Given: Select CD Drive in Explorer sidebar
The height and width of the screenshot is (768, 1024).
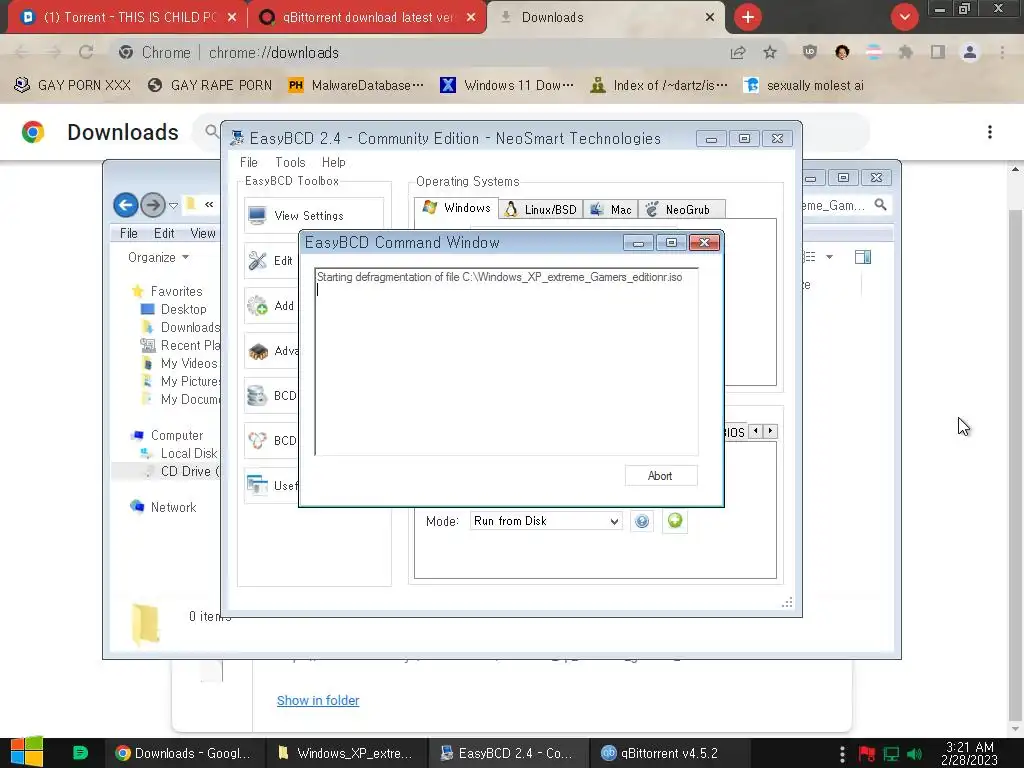Looking at the screenshot, I should click(181, 472).
